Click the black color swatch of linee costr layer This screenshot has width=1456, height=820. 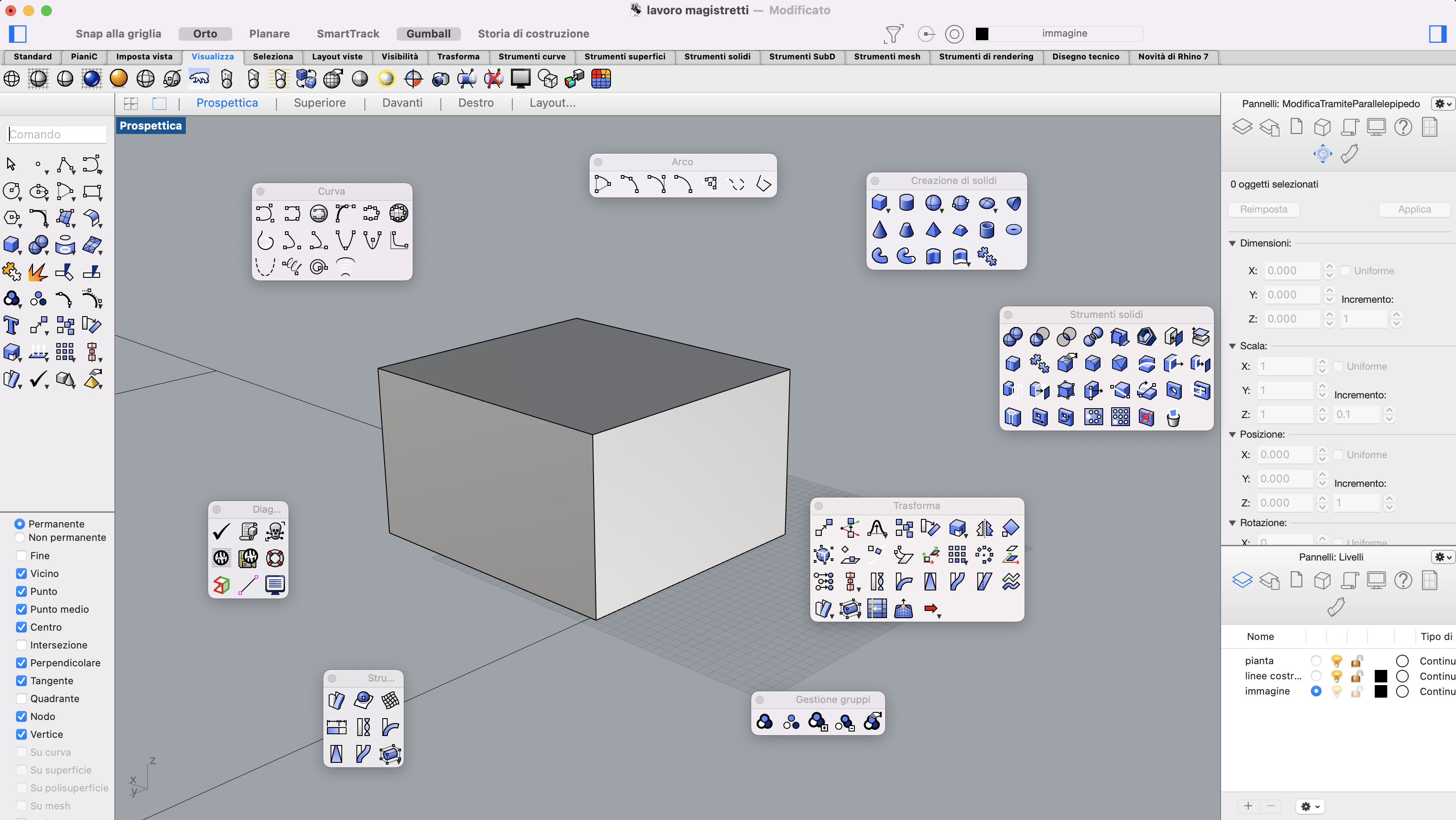[x=1380, y=676]
